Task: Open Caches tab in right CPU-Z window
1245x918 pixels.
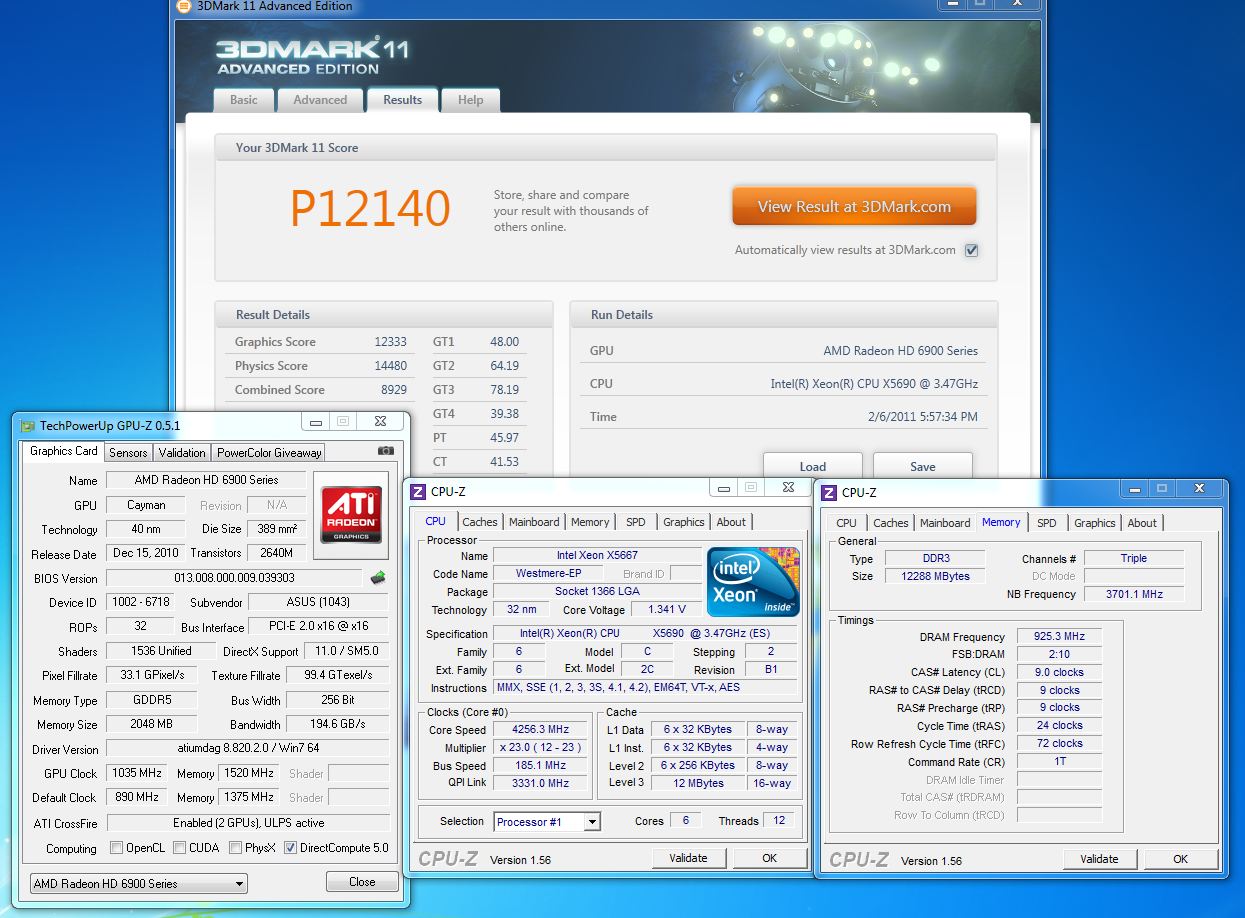Action: point(891,523)
